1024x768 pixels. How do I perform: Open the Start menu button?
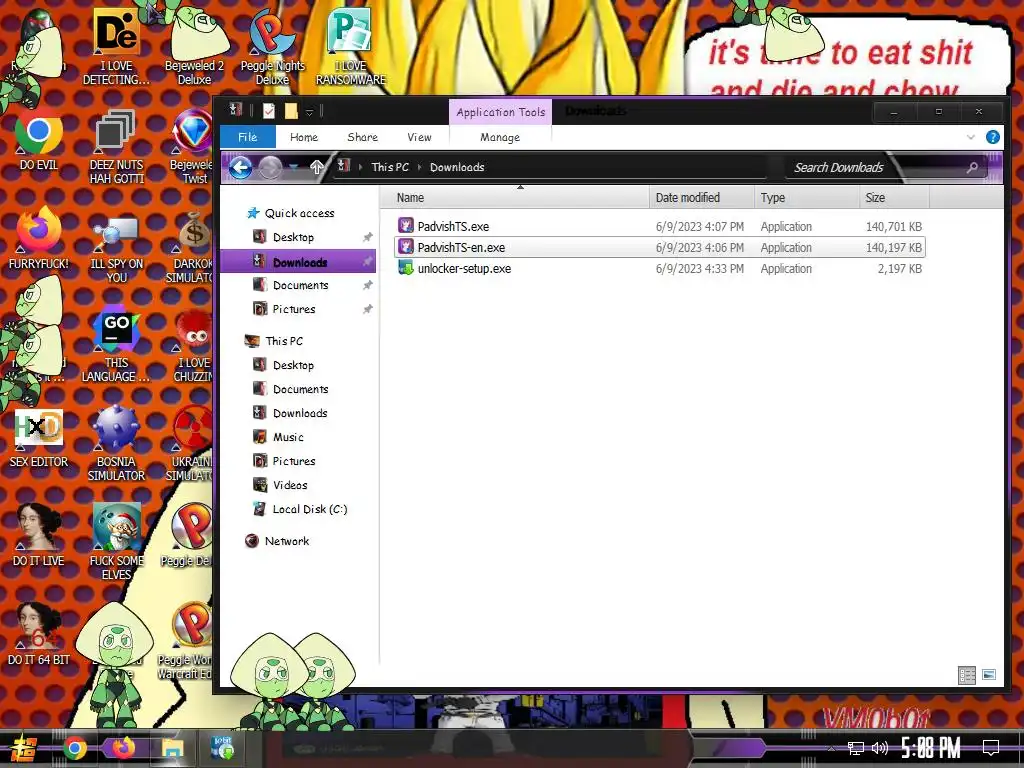(x=22, y=749)
